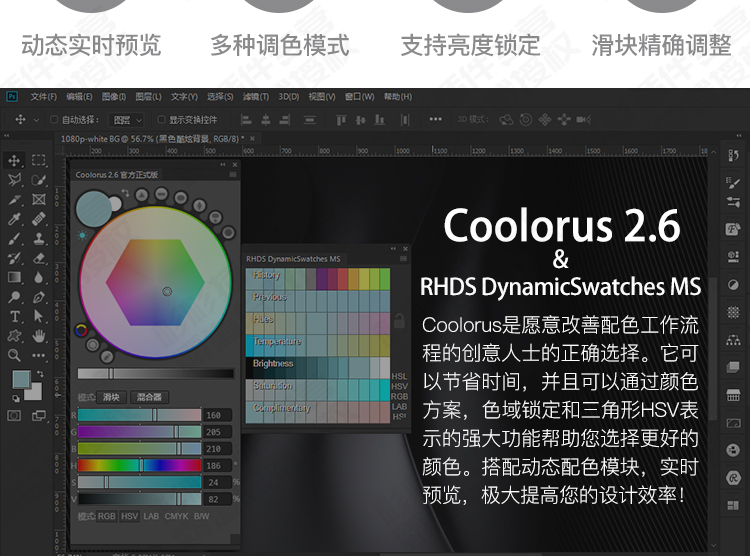Screen dimensions: 750x556
Task: Open the 滤镜(T) menu
Action: click(x=255, y=97)
